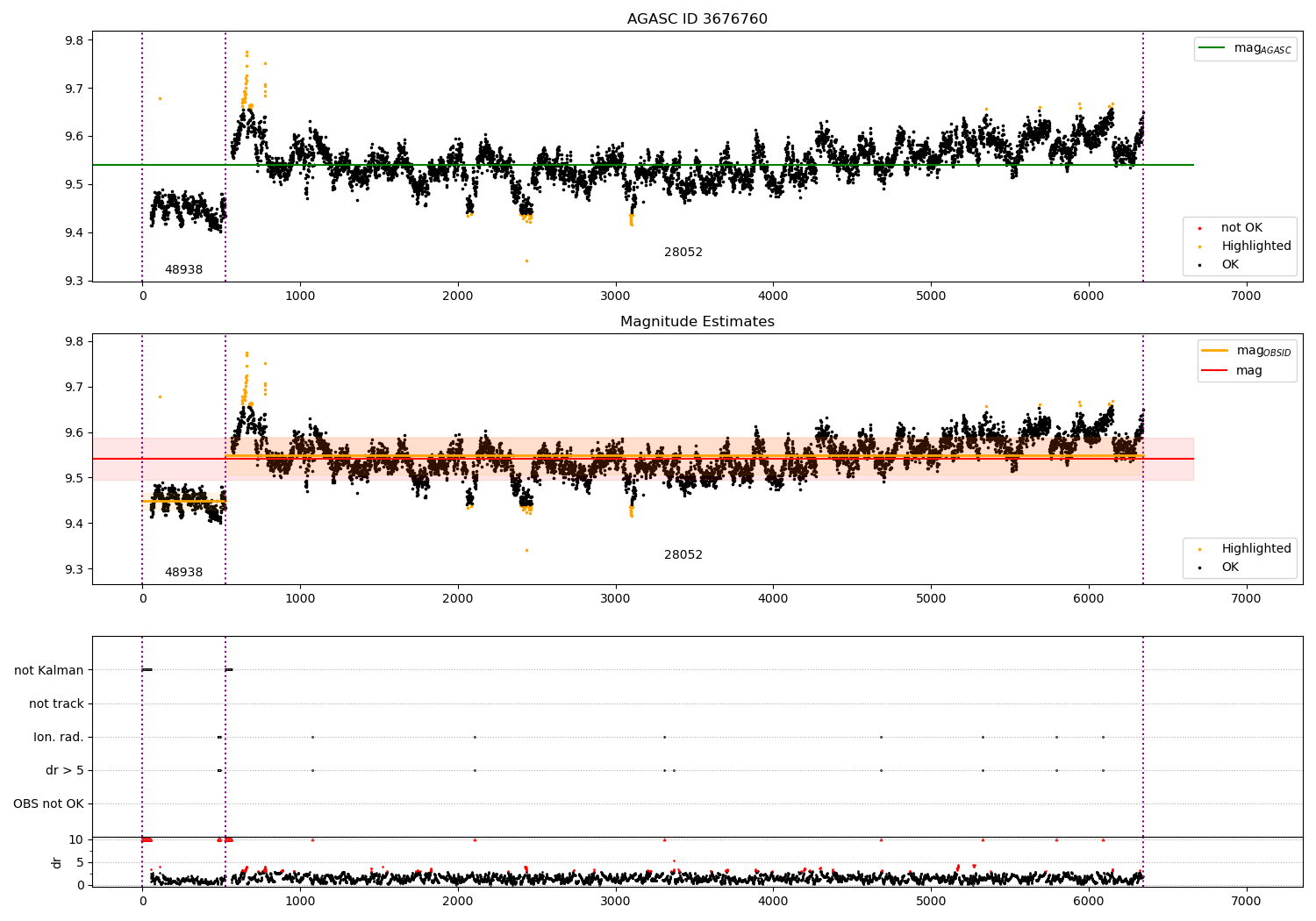Click the 'not Kalman' row label
The width and height of the screenshot is (1316, 921).
coord(49,671)
